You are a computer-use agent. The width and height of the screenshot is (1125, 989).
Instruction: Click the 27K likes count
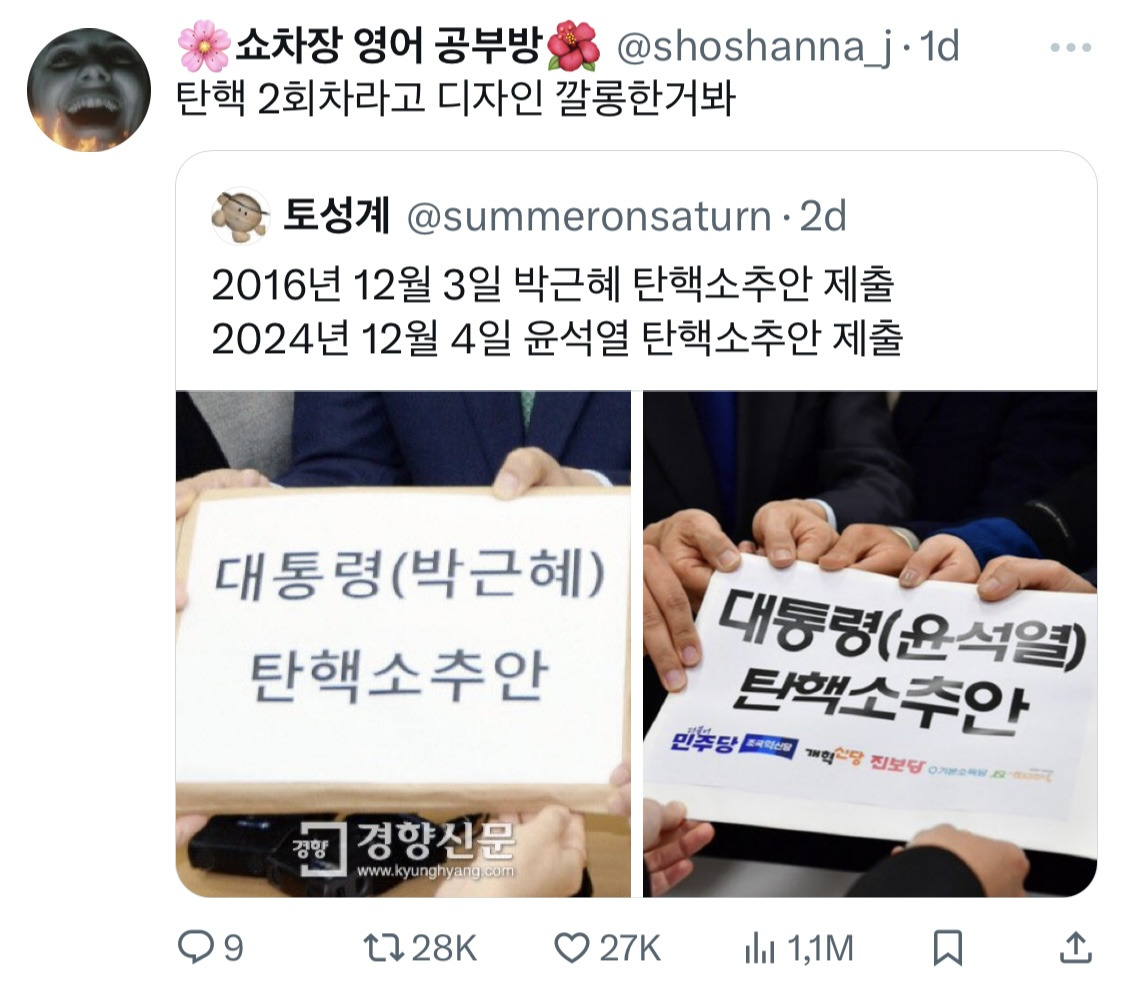pyautogui.click(x=630, y=948)
